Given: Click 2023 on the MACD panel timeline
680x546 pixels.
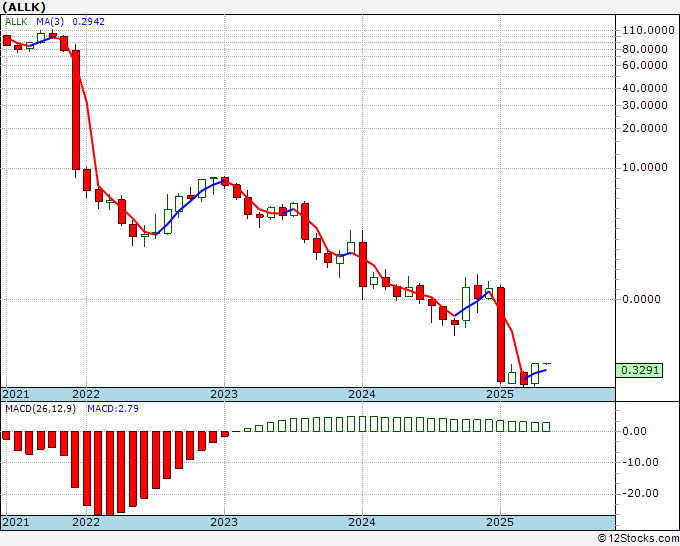Looking at the screenshot, I should click(224, 522).
